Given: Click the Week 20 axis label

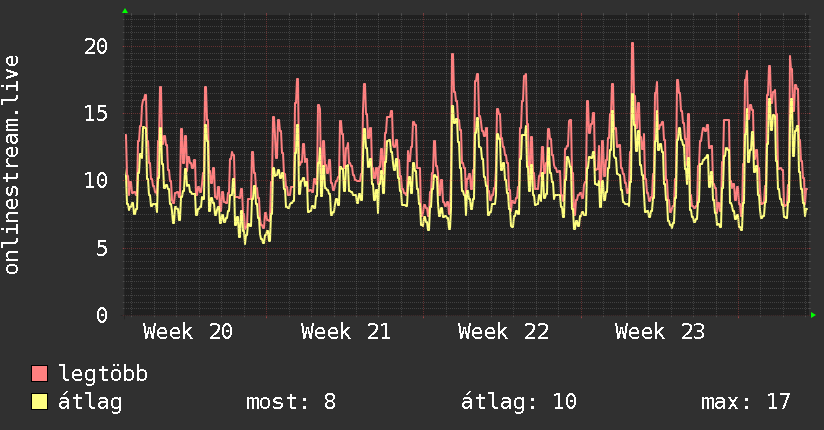Looking at the screenshot, I should tap(188, 332).
